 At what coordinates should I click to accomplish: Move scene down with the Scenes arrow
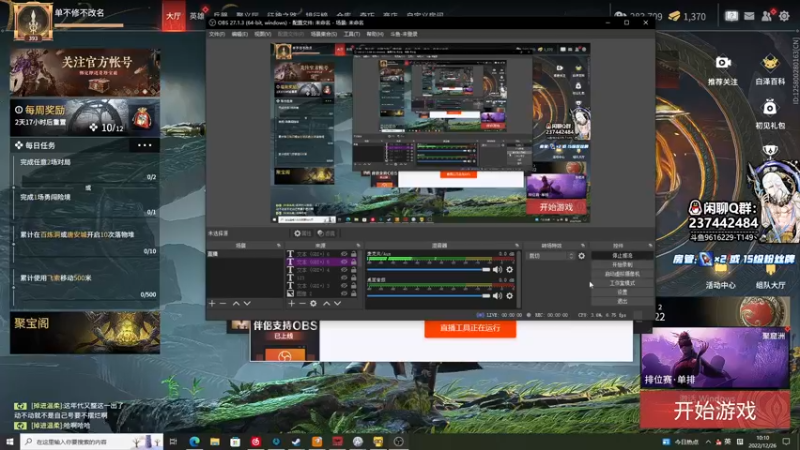(x=247, y=304)
